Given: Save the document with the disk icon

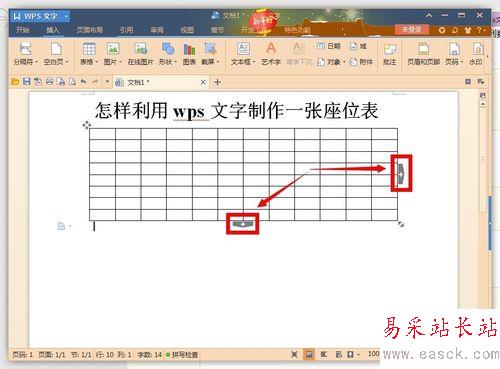Looking at the screenshot, I should pyautogui.click(x=27, y=82).
